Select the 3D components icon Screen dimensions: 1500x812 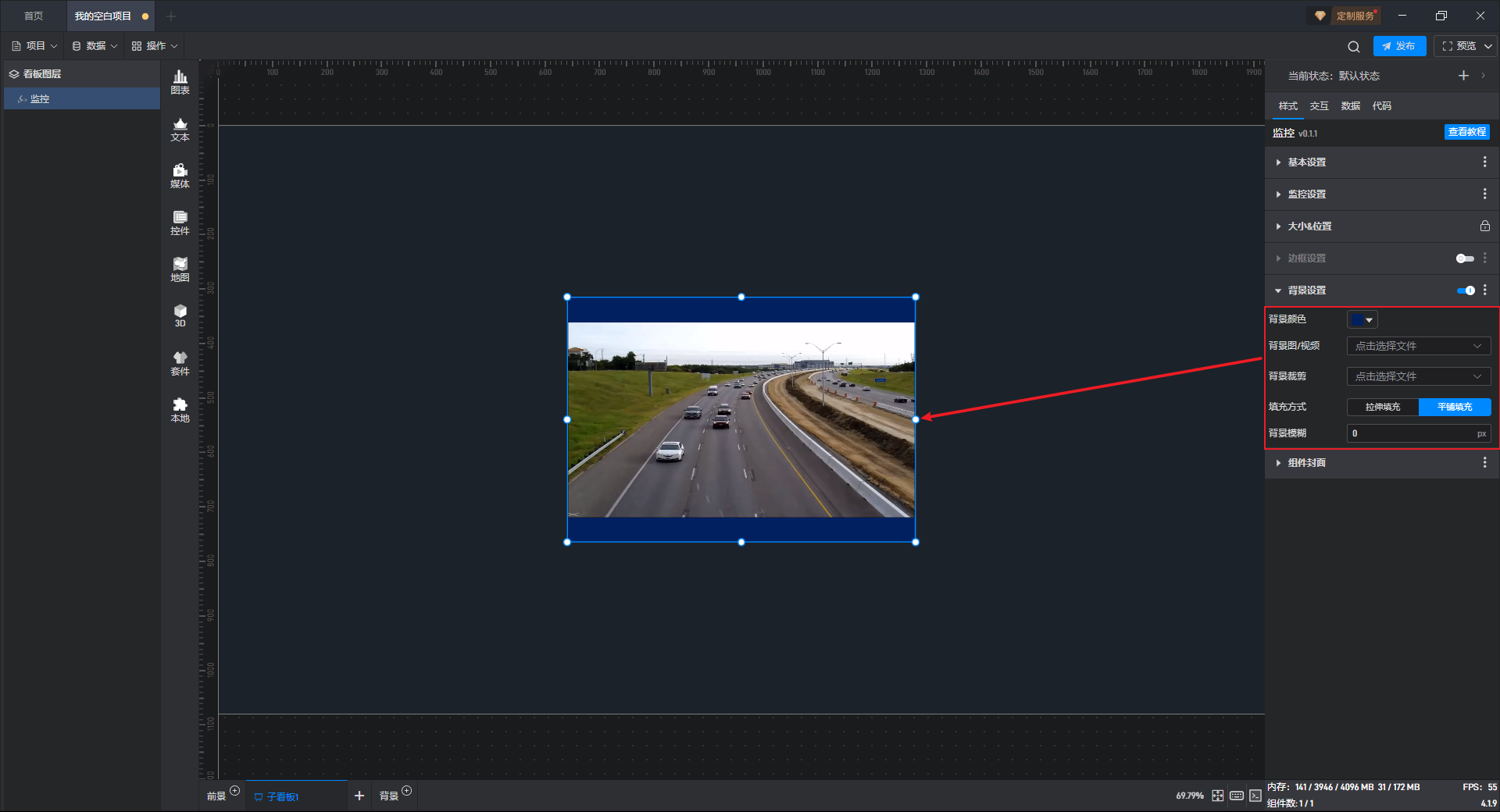coord(180,315)
